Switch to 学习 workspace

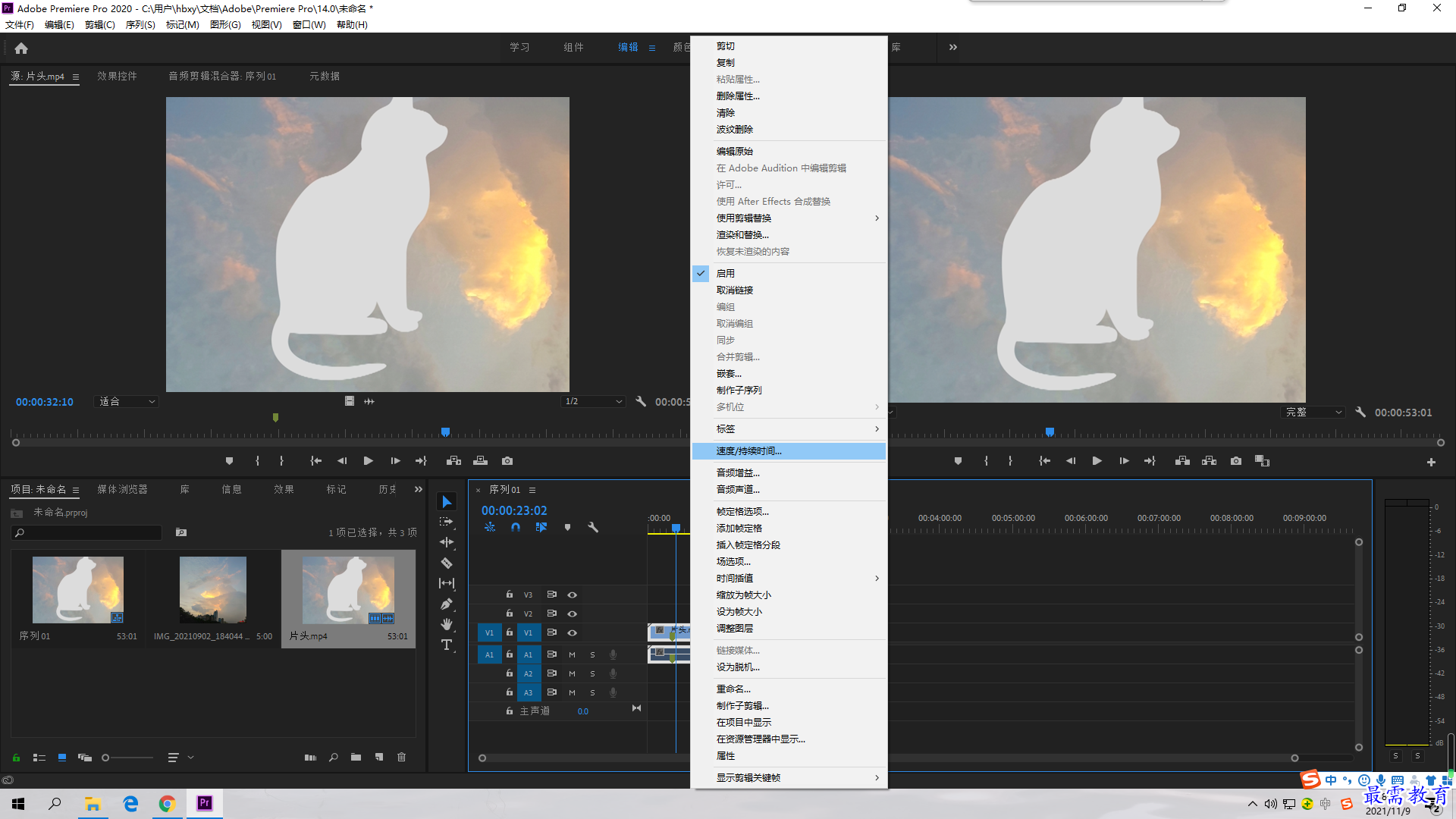click(519, 48)
